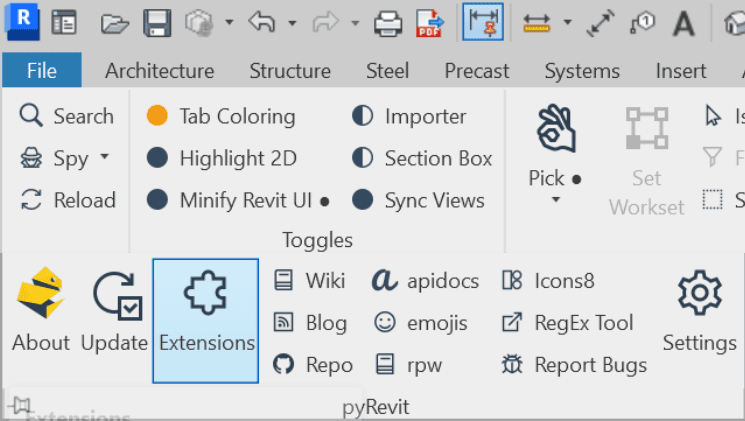Screen dimensions: 745x421
Task: Toggle Tab Coloring
Action: [x=221, y=116]
